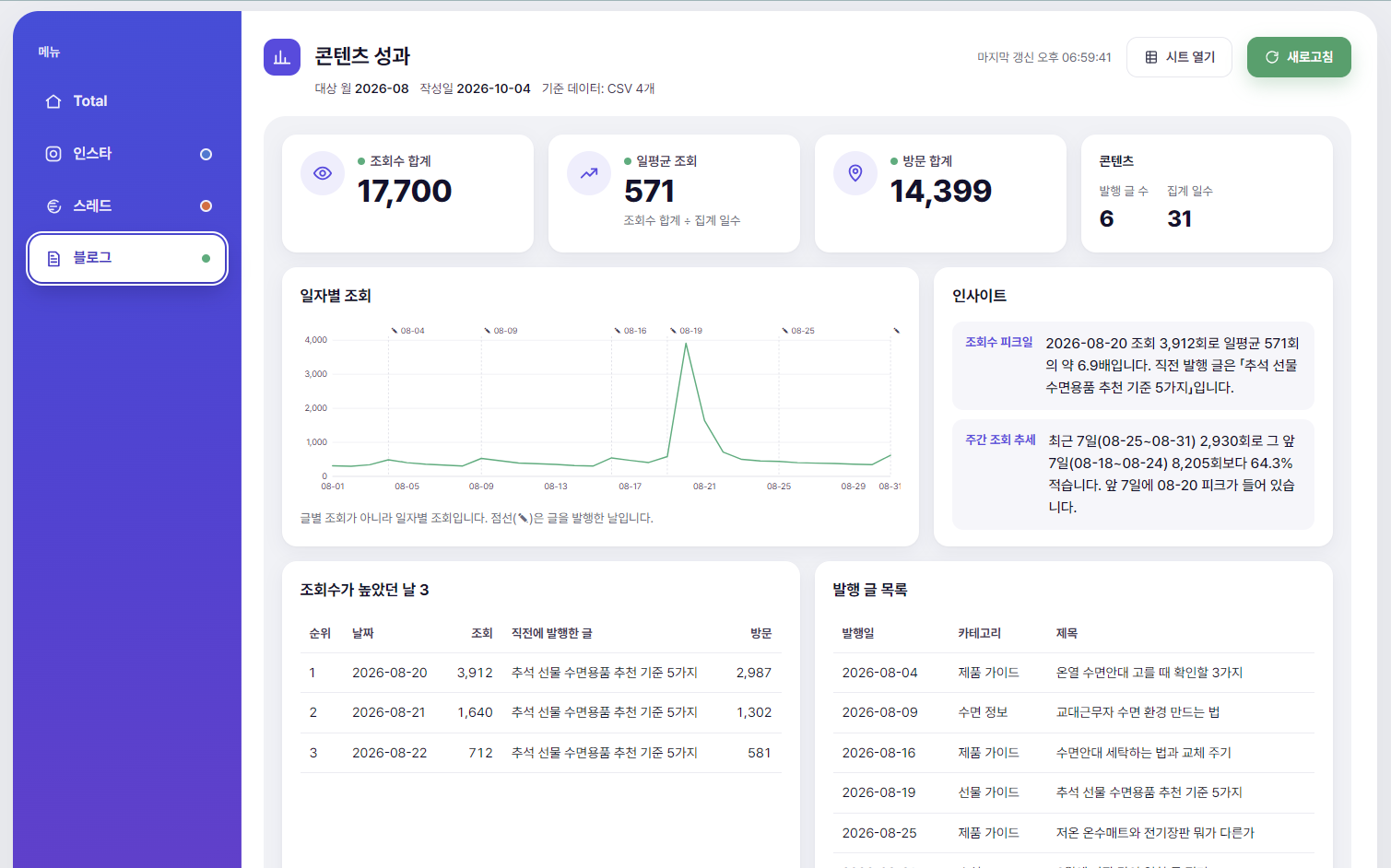Viewport: 1391px width, 868px height.
Task: Click the 2026-08-20 date in top-3 table
Action: [x=390, y=673]
